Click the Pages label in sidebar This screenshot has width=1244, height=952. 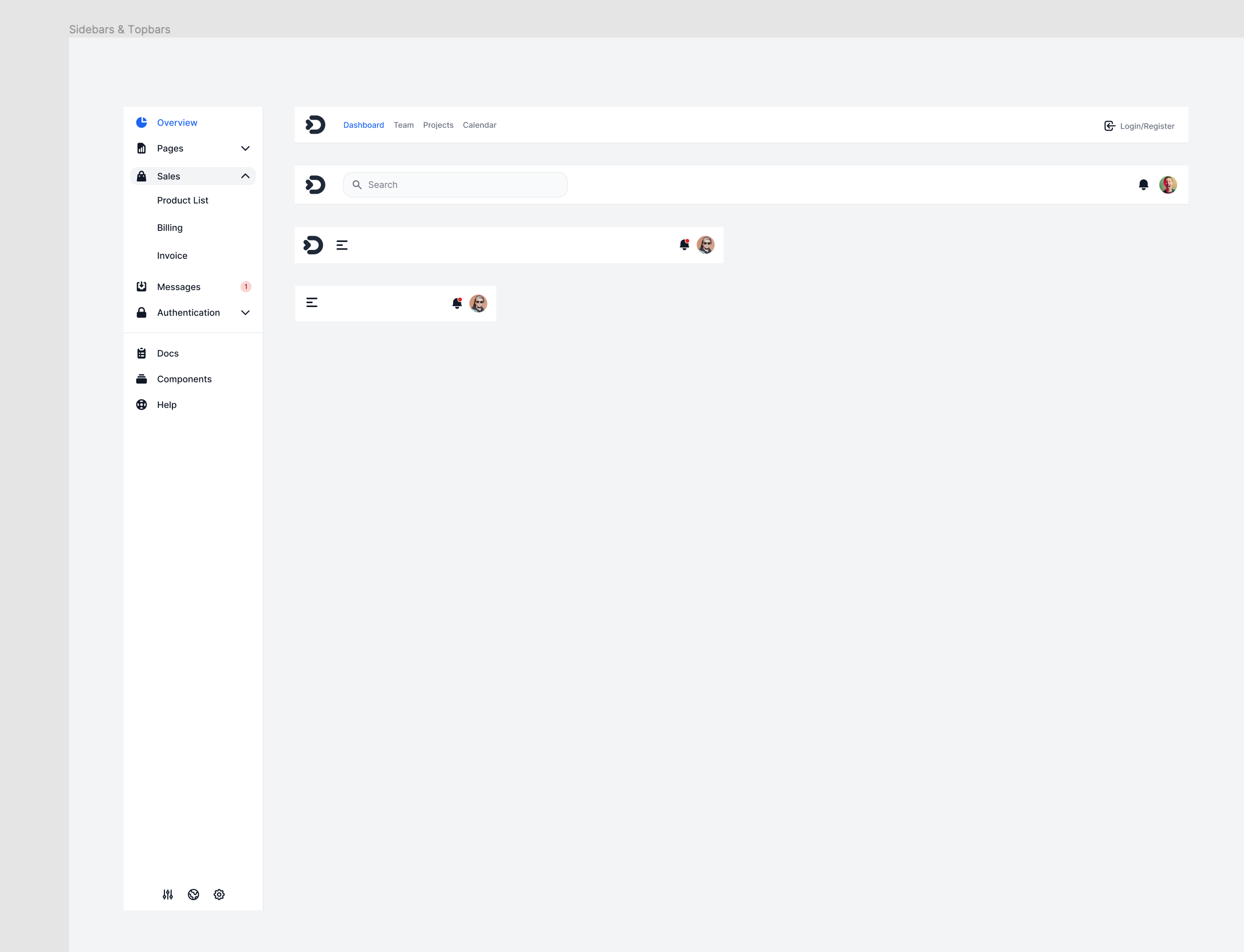pyautogui.click(x=170, y=149)
